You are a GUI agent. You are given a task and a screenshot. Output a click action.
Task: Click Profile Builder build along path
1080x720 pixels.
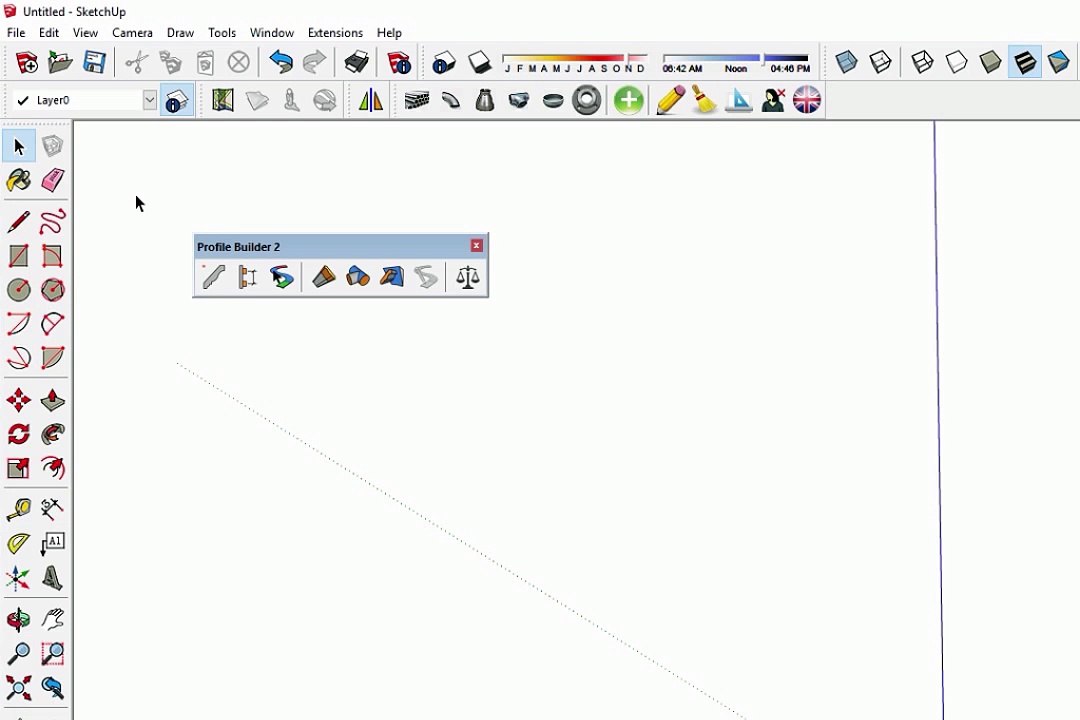pos(282,277)
